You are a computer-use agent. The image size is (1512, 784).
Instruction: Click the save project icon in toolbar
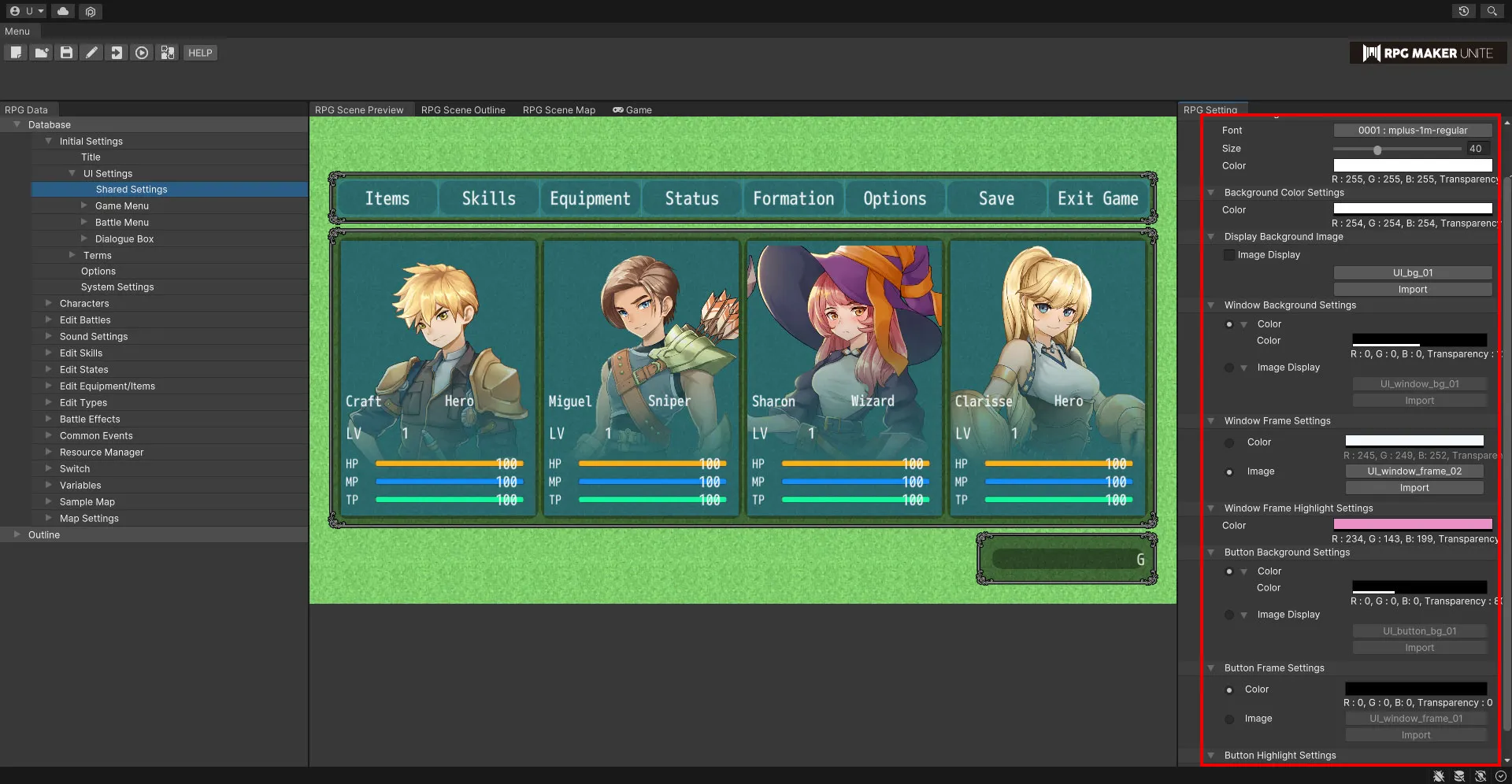coord(67,53)
